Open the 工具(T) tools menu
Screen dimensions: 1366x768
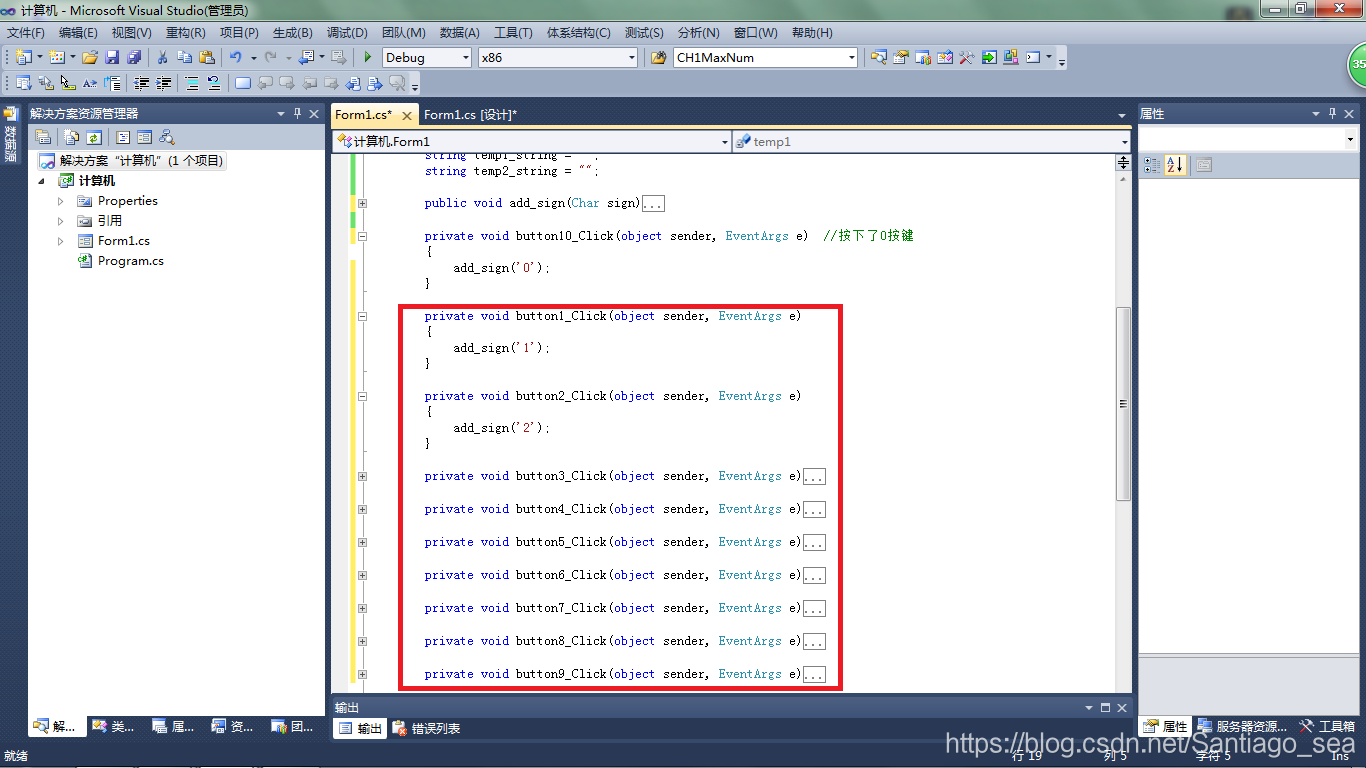(513, 33)
